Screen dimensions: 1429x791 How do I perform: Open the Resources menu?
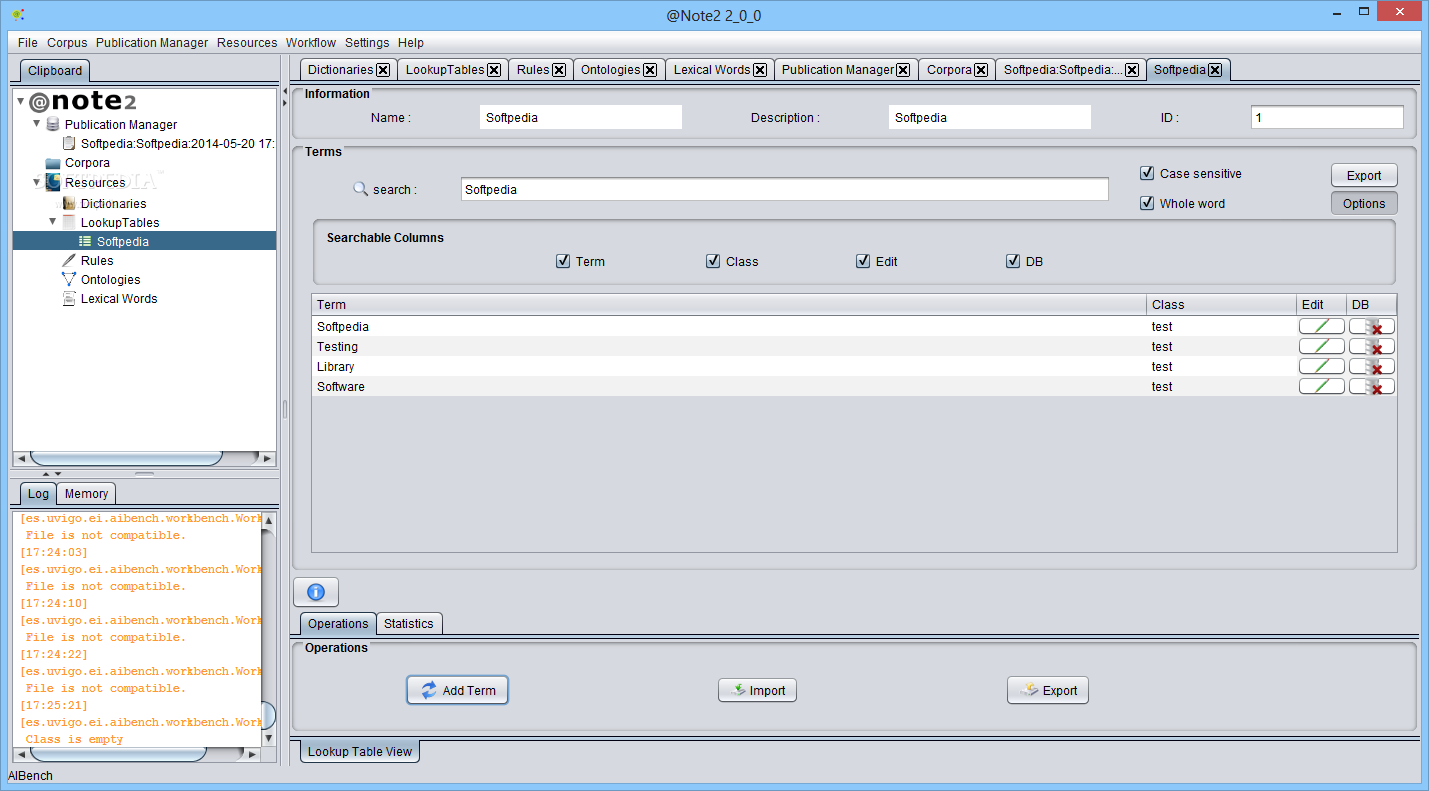tap(247, 43)
